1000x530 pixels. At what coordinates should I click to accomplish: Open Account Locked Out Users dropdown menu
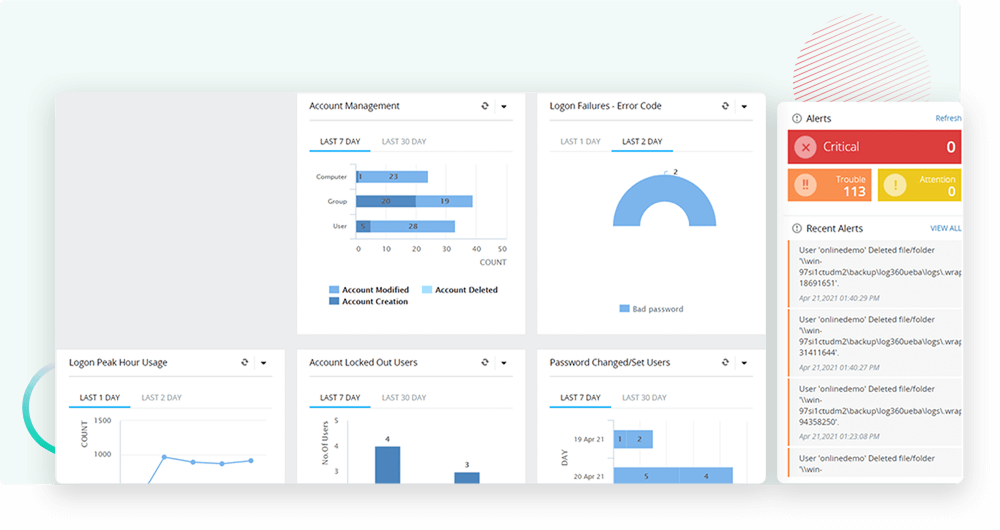click(x=504, y=362)
